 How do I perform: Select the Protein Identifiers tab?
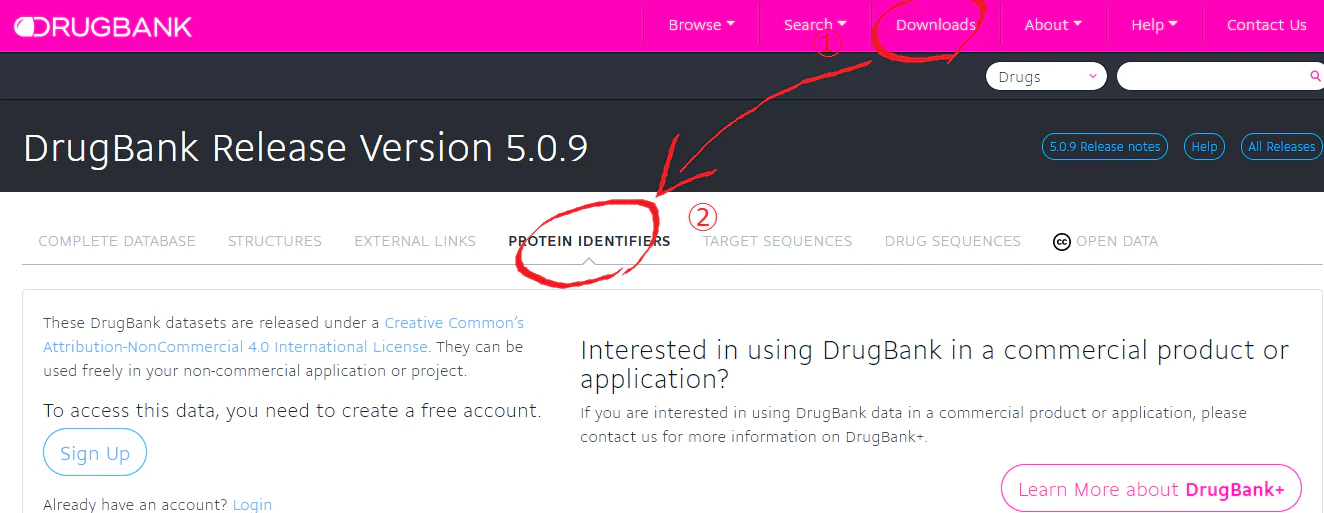(589, 241)
